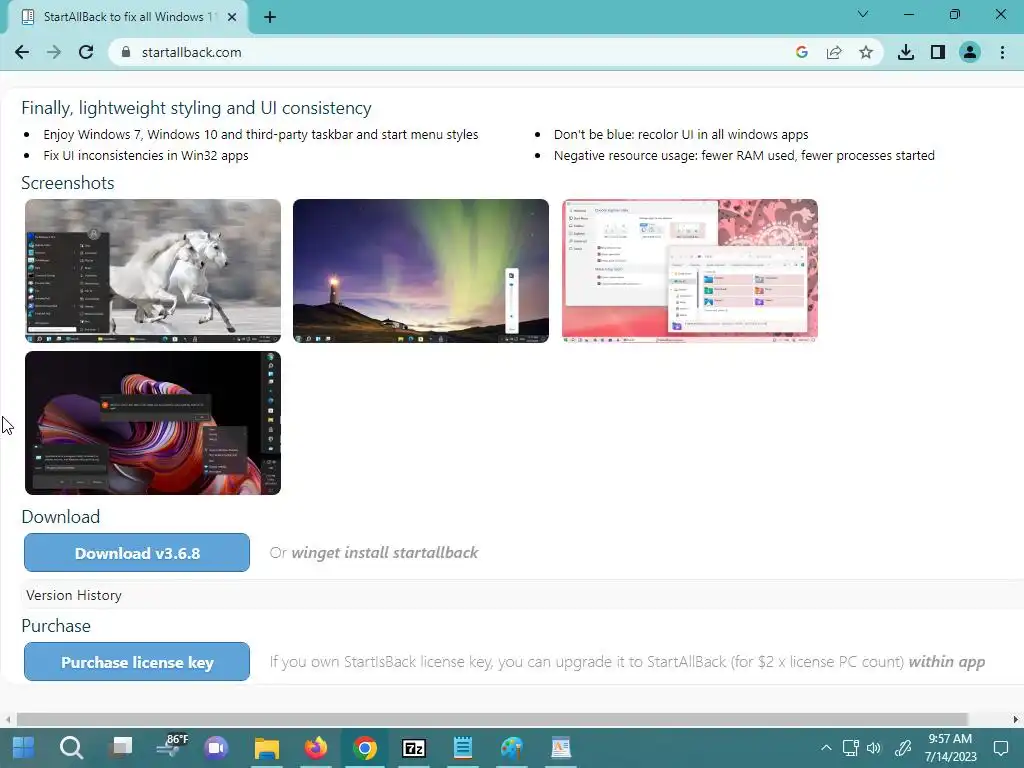Open the dark swirl screenshot thumbnail
Viewport: 1024px width, 768px height.
(x=153, y=423)
